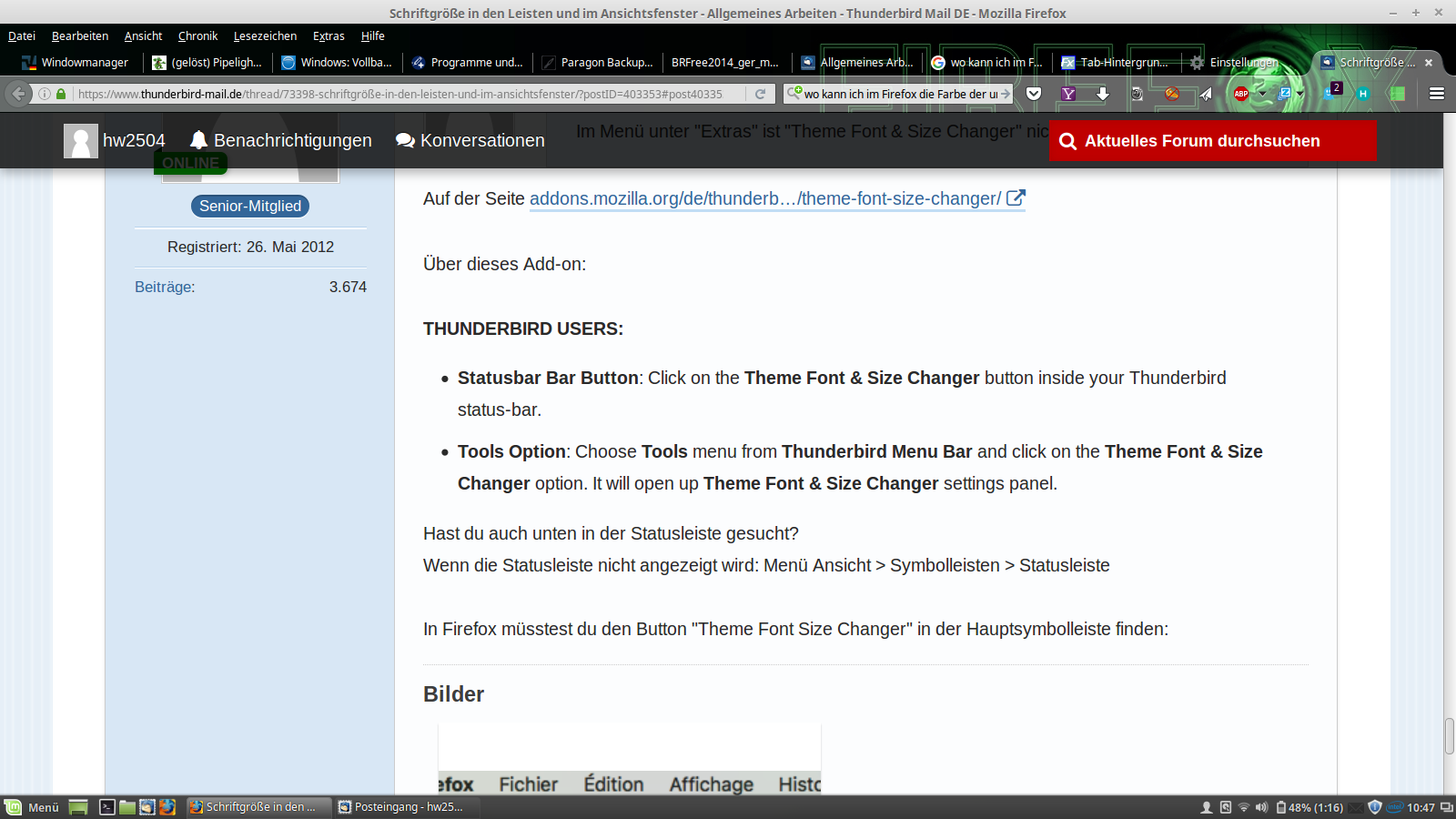Click the Senior-Mitglied badge
This screenshot has height=819, width=1456.
coord(250,207)
